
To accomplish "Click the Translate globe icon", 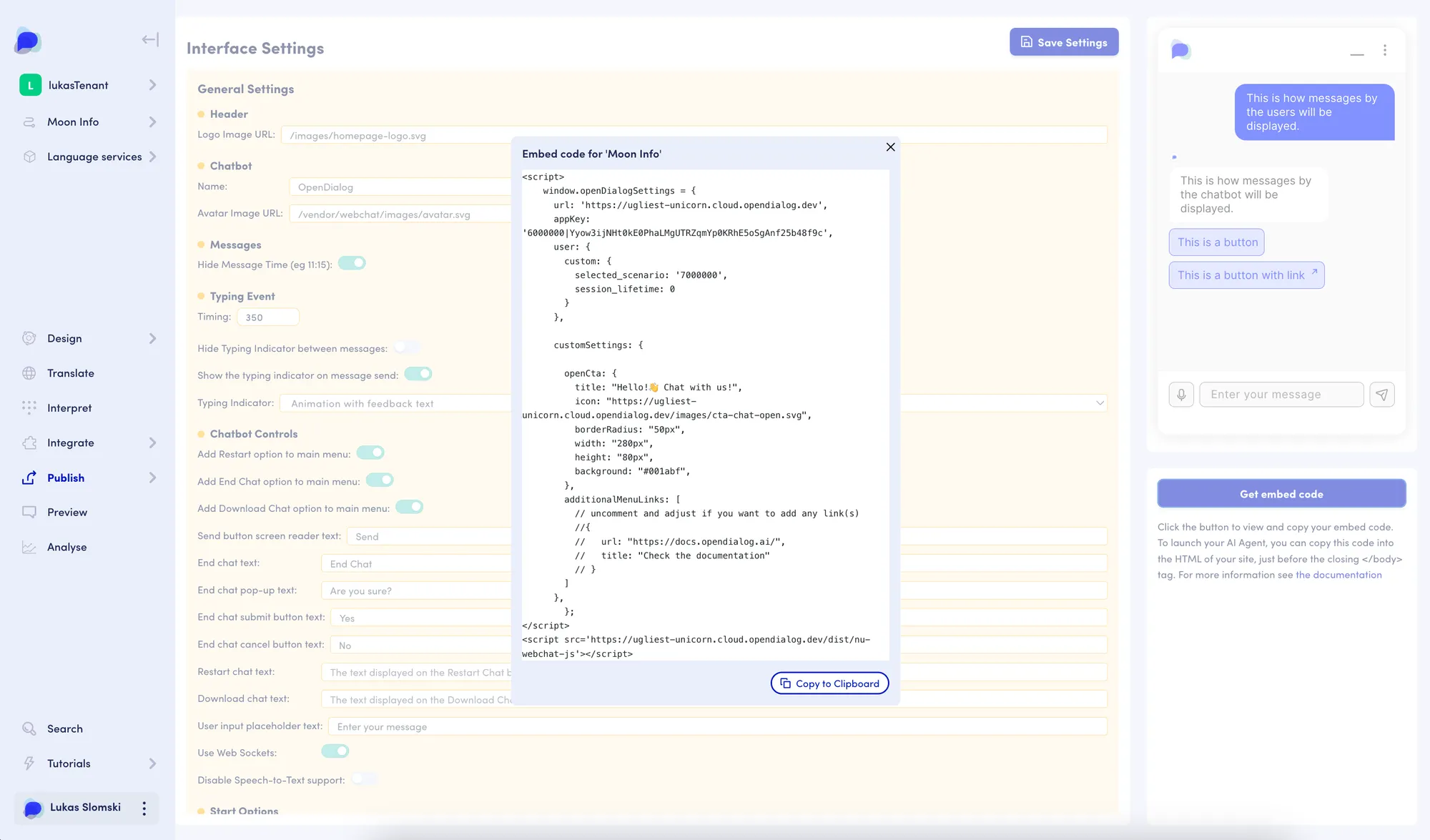I will (29, 373).
